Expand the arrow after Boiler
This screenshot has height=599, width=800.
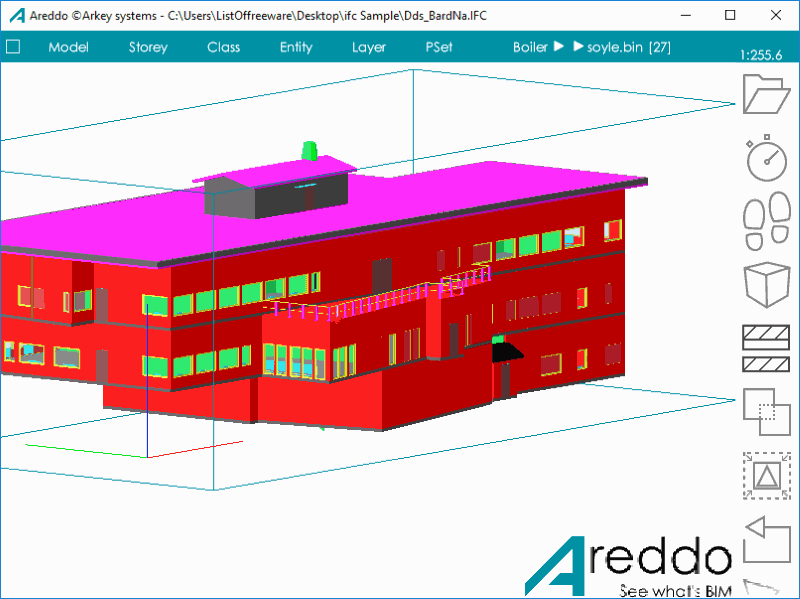[x=559, y=46]
